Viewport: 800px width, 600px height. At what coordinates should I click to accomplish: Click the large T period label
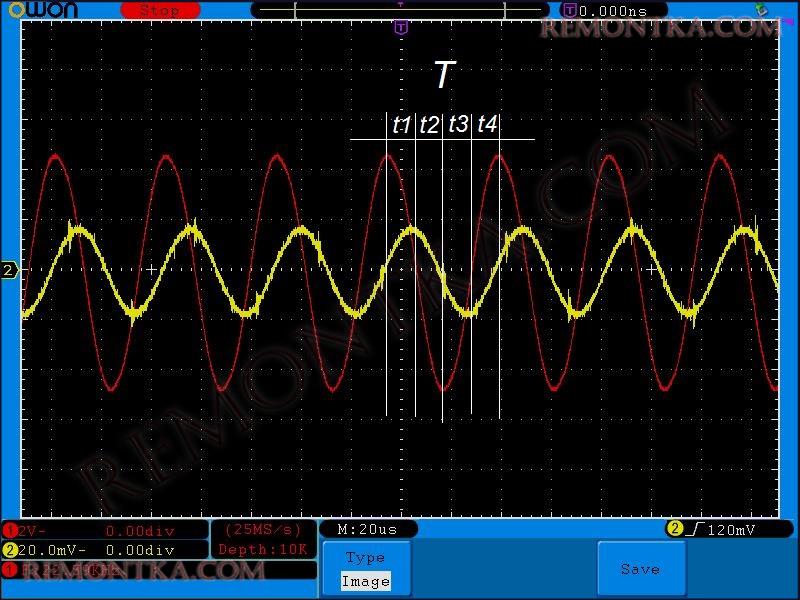click(x=444, y=75)
